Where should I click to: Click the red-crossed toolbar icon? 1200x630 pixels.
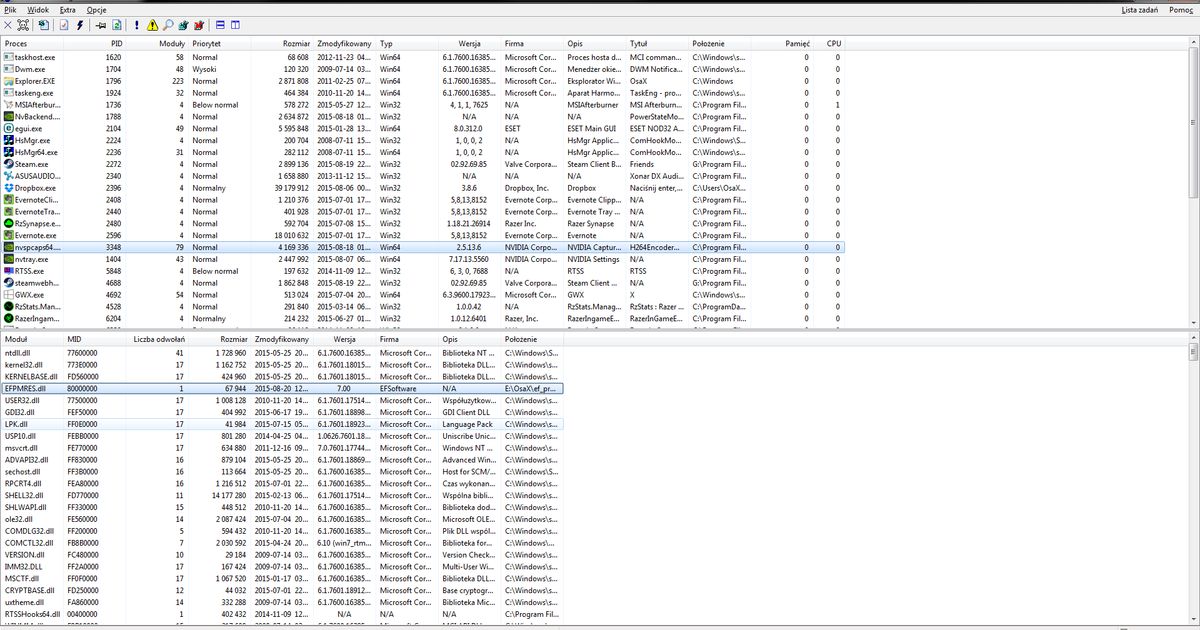click(199, 24)
